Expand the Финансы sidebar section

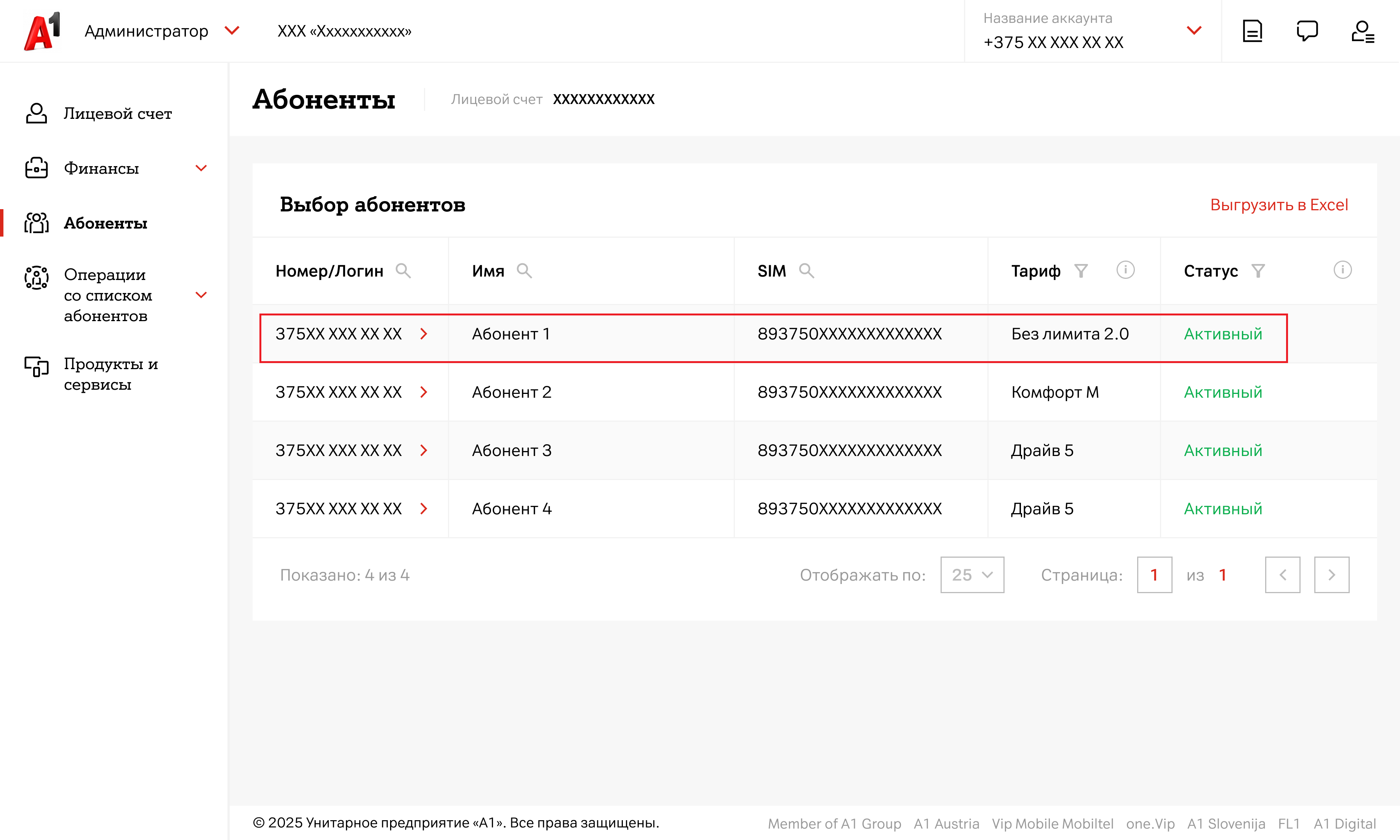[x=201, y=168]
